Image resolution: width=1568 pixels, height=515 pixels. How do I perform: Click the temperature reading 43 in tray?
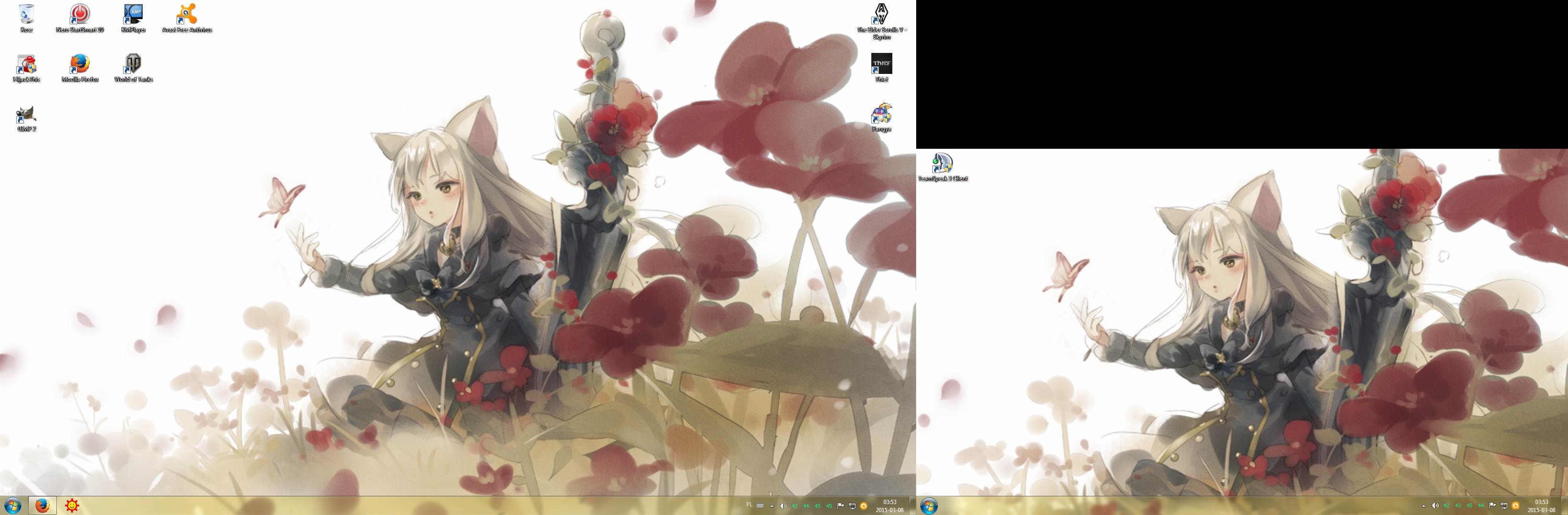(x=1458, y=506)
